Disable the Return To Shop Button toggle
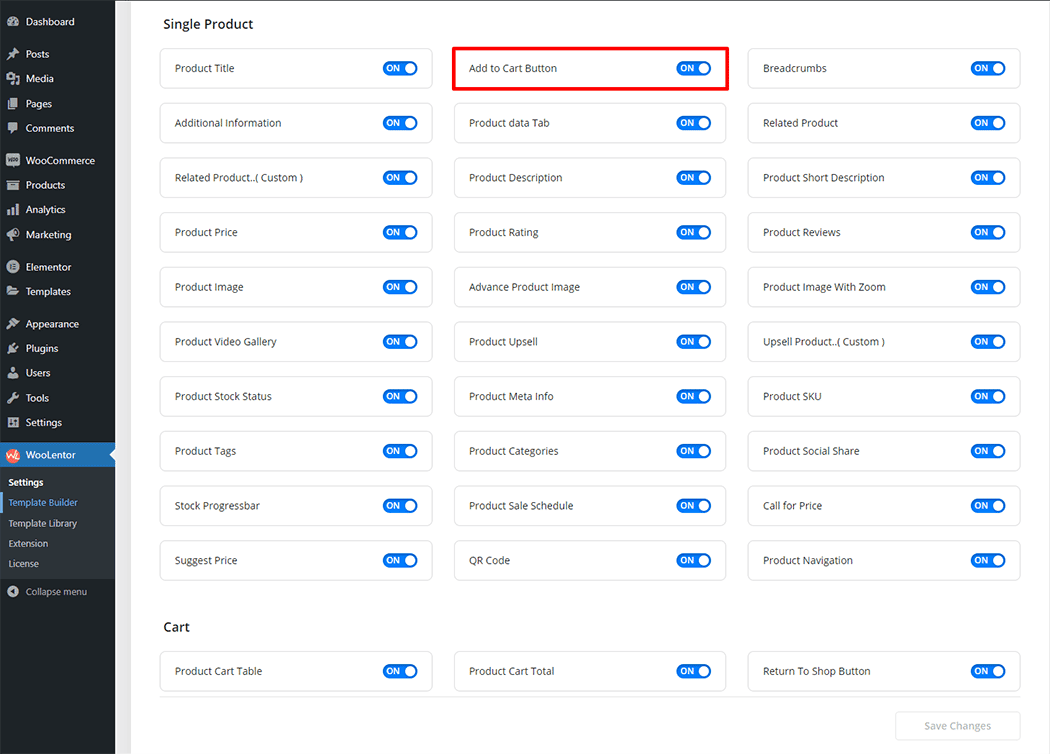Screen dimensions: 1050x754 tap(987, 672)
